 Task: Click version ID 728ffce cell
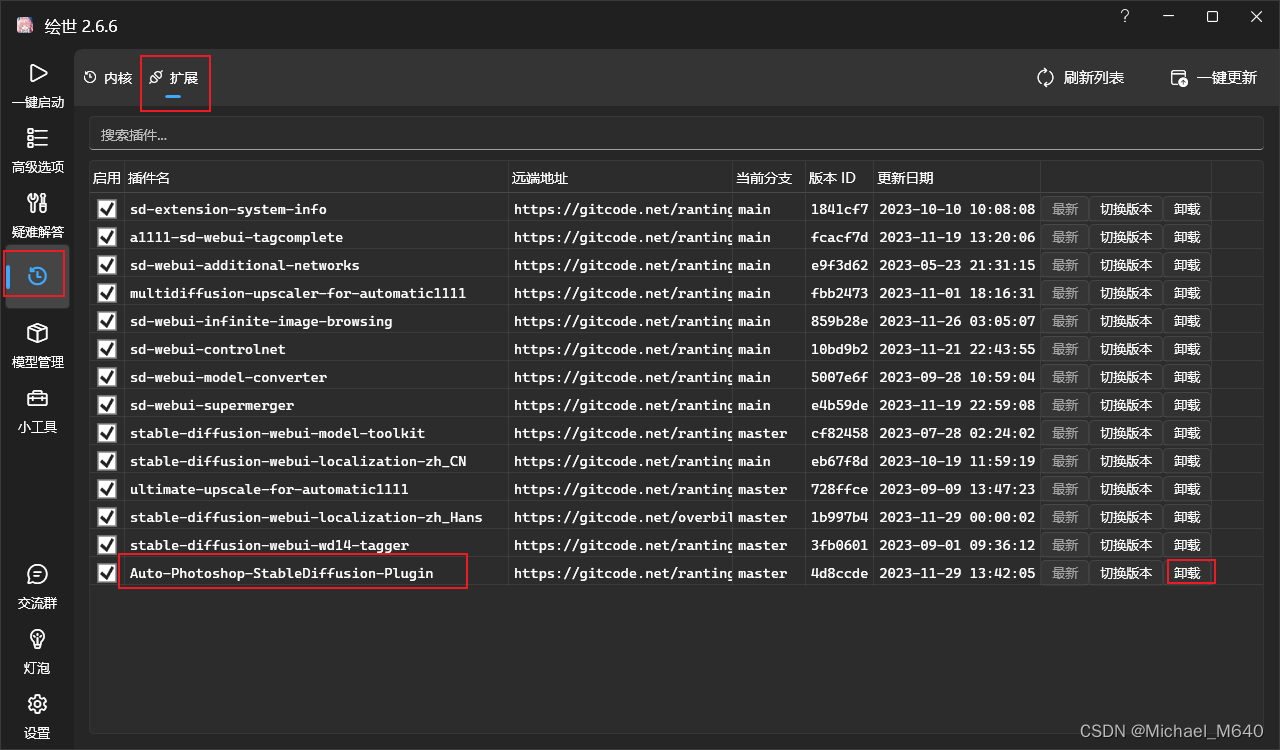(x=839, y=489)
